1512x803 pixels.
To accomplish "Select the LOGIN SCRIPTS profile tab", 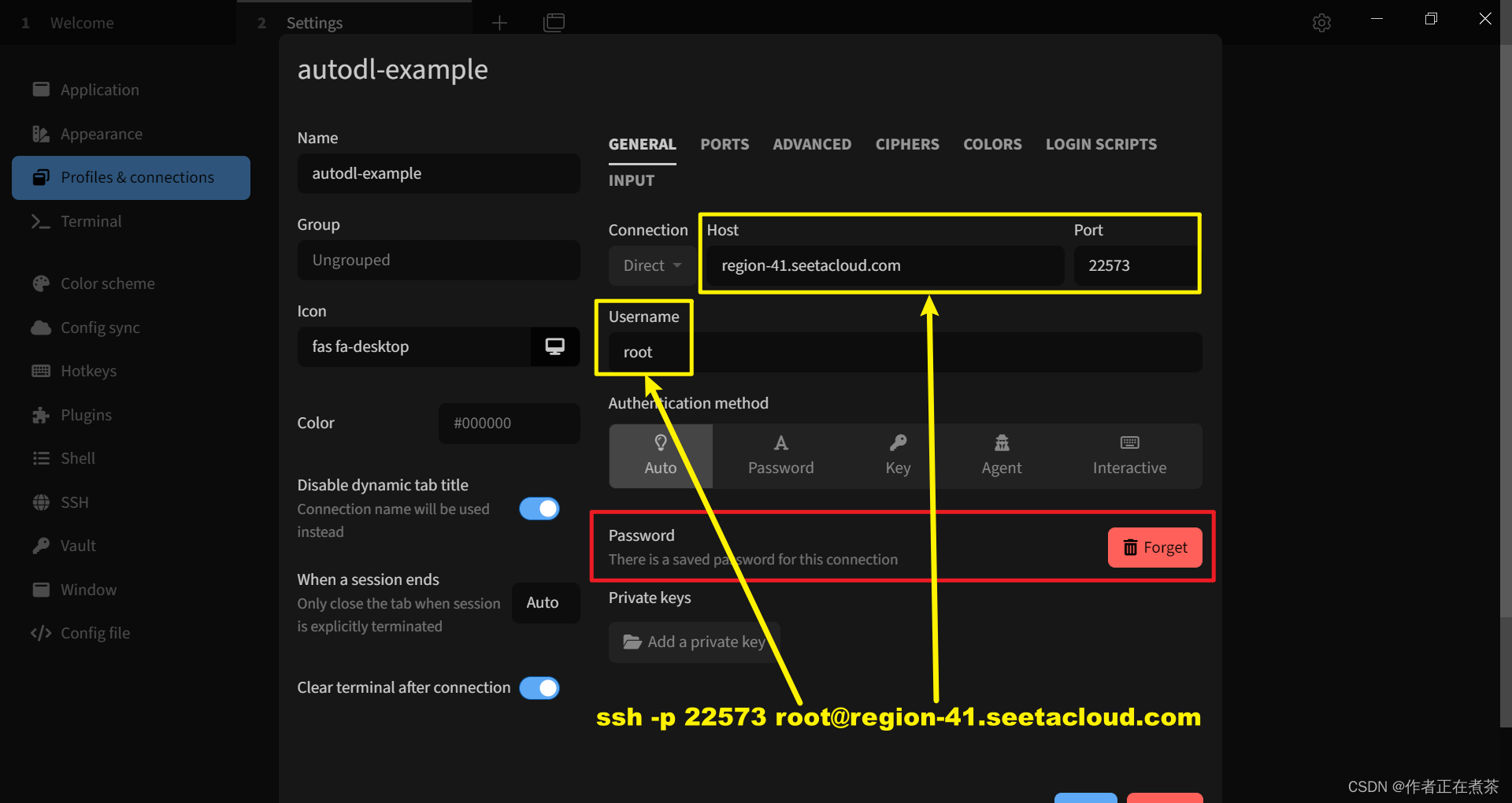I will 1101,144.
